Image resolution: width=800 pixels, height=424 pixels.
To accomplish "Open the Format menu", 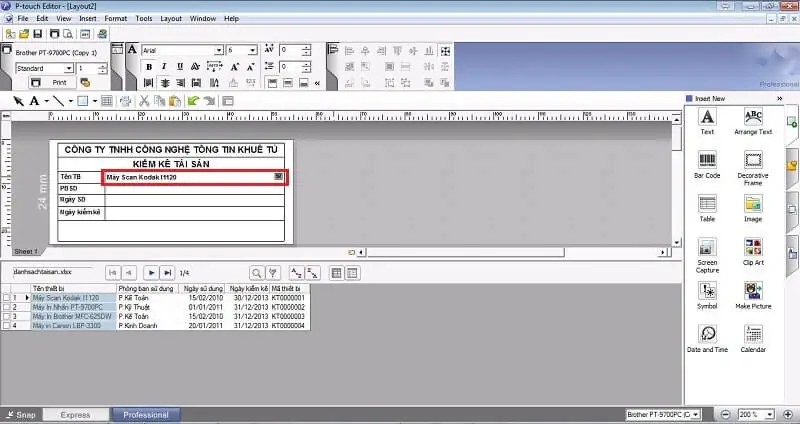I will click(116, 18).
